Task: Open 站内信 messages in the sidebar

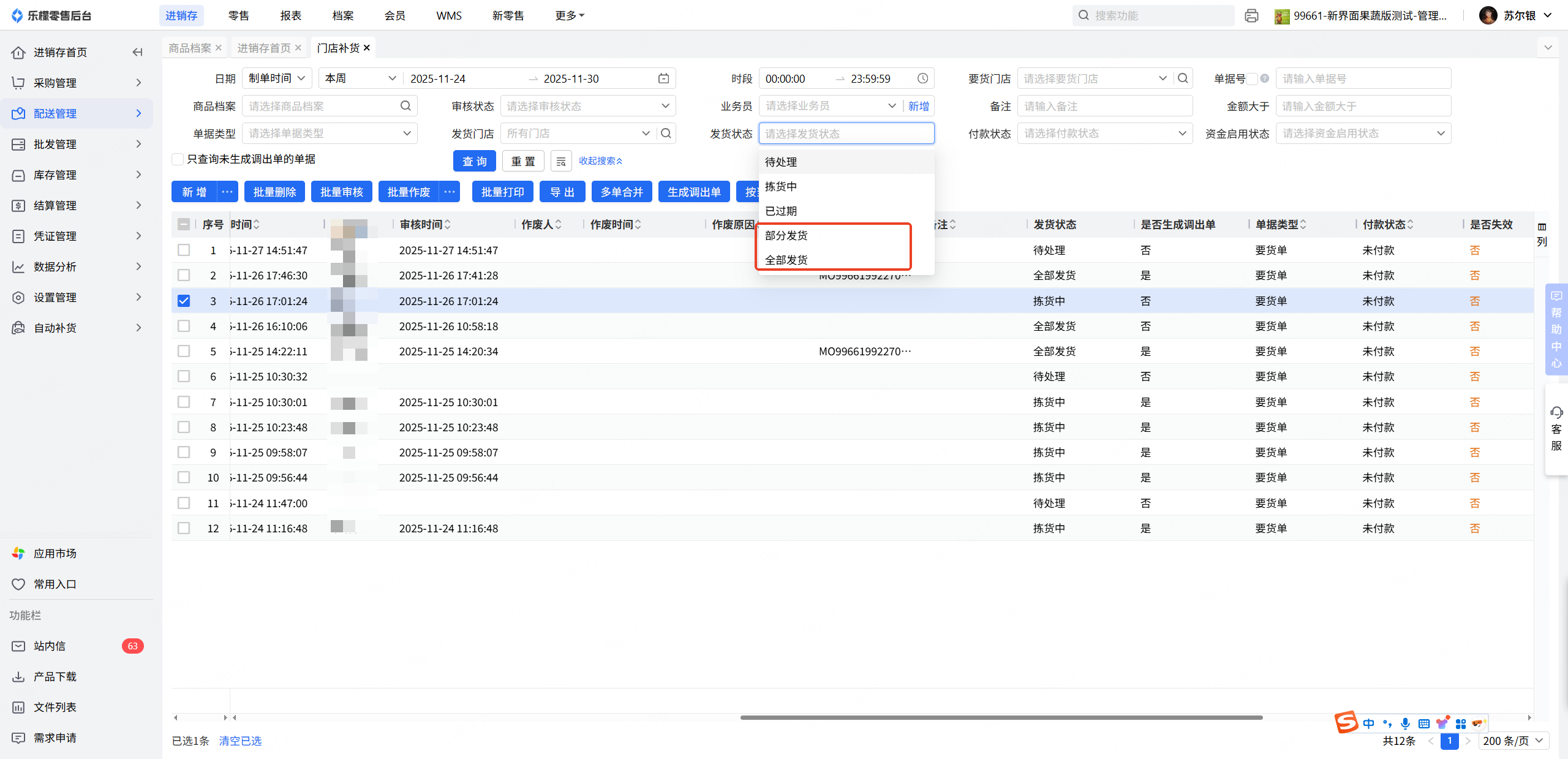Action: click(50, 646)
